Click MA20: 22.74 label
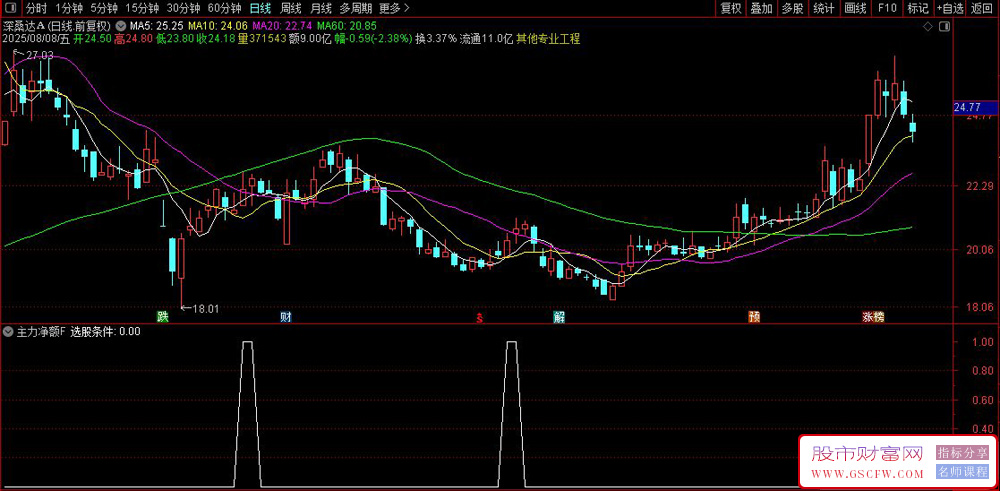The width and height of the screenshot is (1000, 491). tap(283, 27)
